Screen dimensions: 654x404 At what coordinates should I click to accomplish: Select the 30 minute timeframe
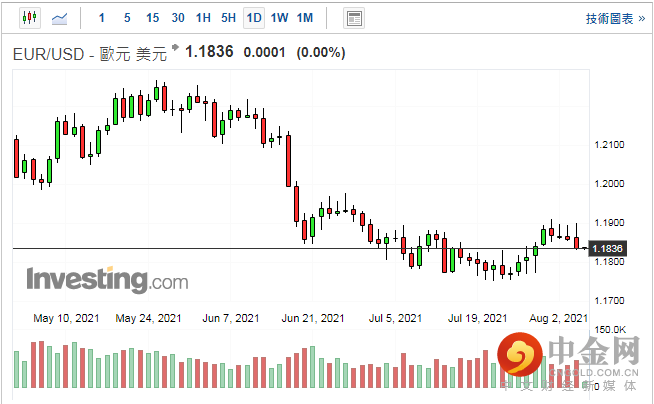[177, 18]
